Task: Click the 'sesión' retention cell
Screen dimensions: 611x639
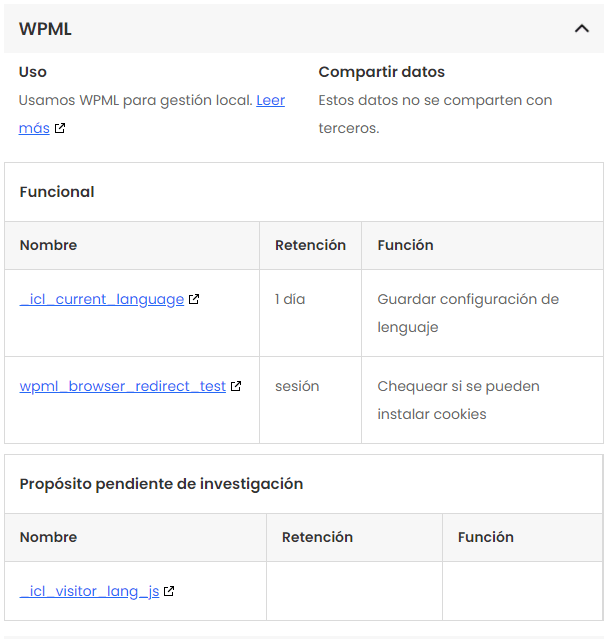Action: point(297,386)
